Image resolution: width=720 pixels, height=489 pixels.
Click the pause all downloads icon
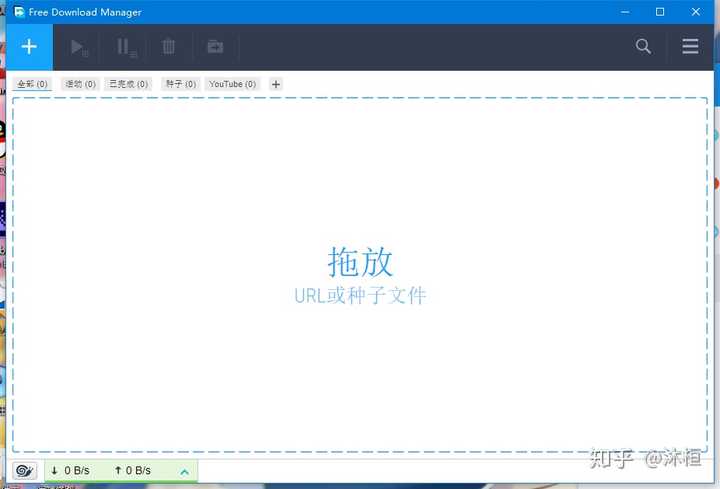[125, 47]
